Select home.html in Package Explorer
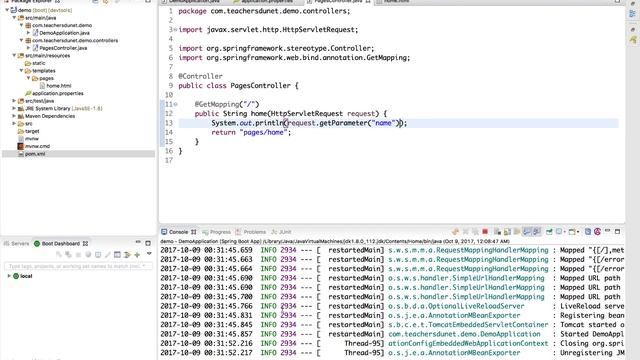Image resolution: width=640 pixels, height=360 pixels. point(58,86)
